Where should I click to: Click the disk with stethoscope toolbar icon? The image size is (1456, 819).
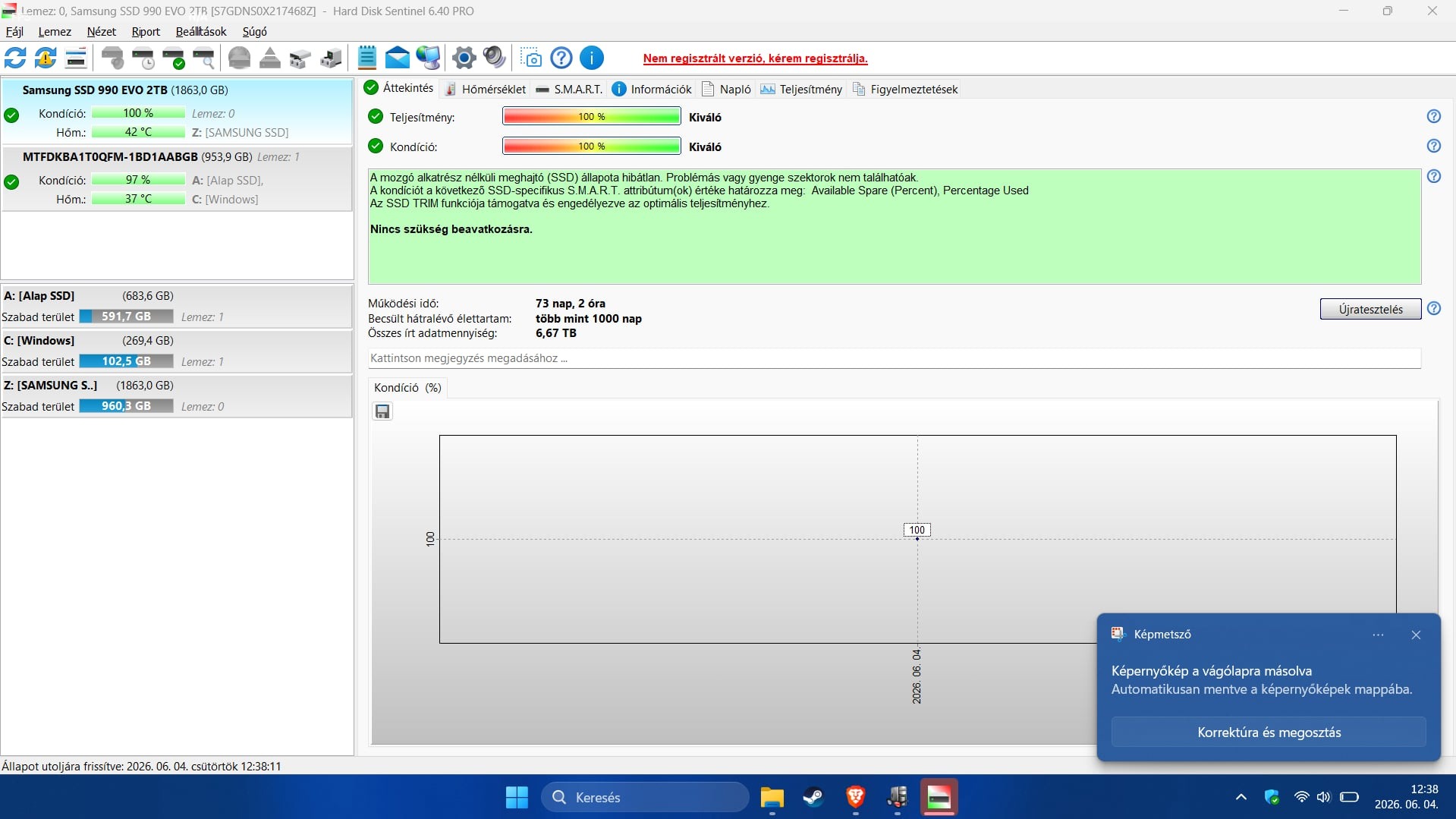113,58
